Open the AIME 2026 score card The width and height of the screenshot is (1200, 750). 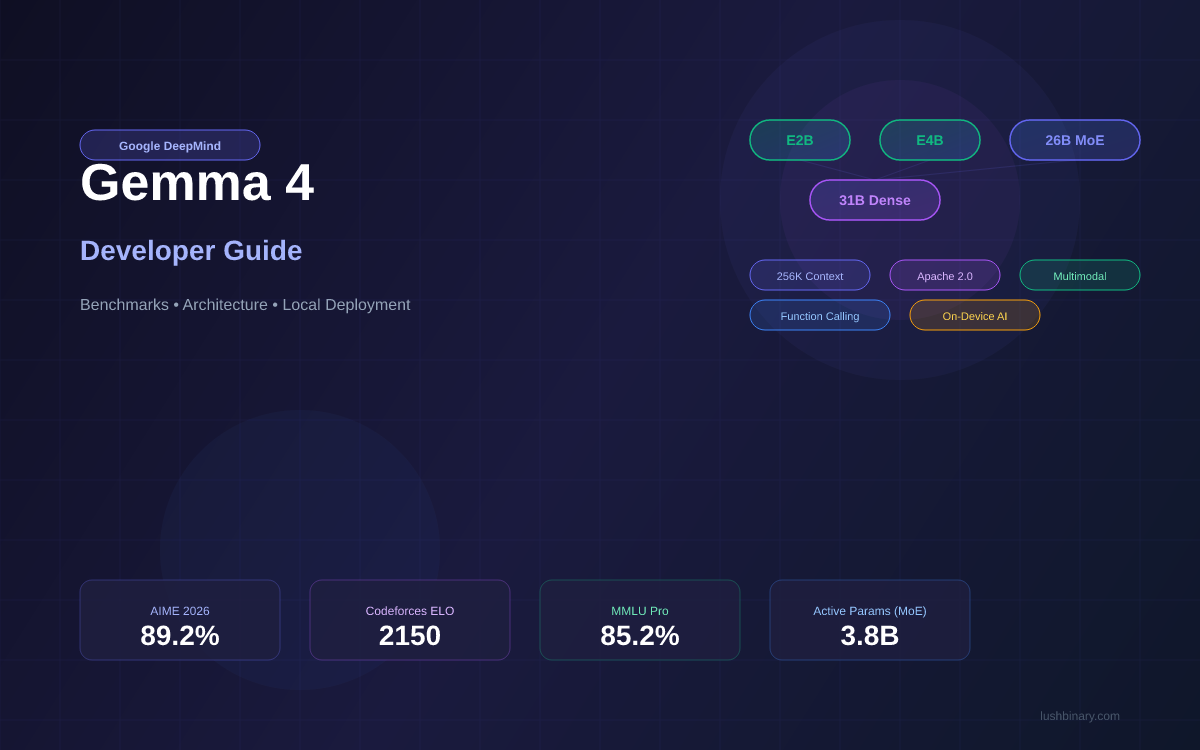point(180,620)
